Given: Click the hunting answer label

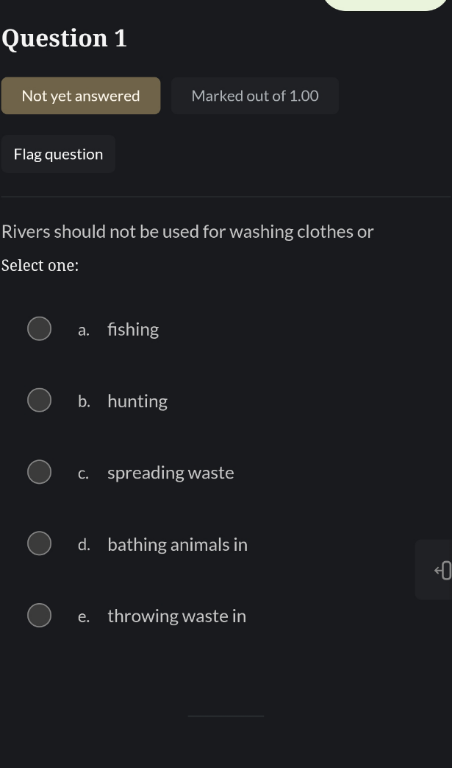Looking at the screenshot, I should 138,402.
